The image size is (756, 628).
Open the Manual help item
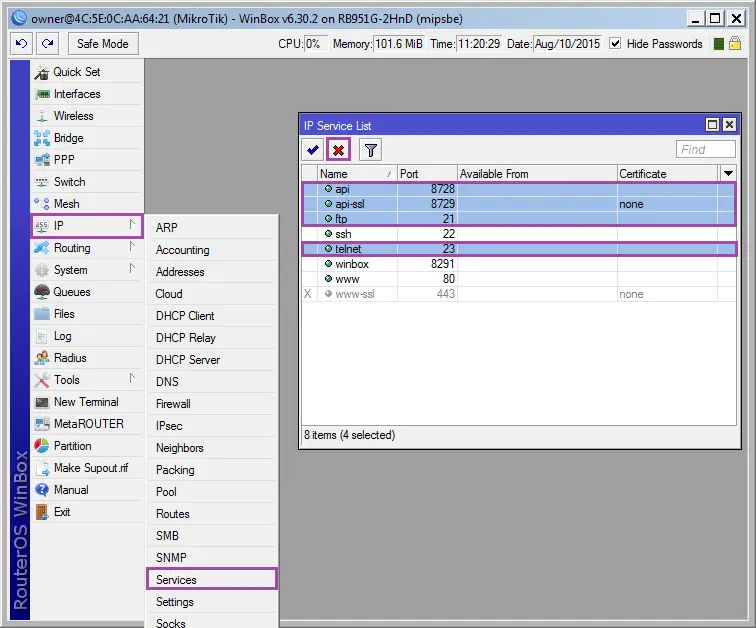88,490
